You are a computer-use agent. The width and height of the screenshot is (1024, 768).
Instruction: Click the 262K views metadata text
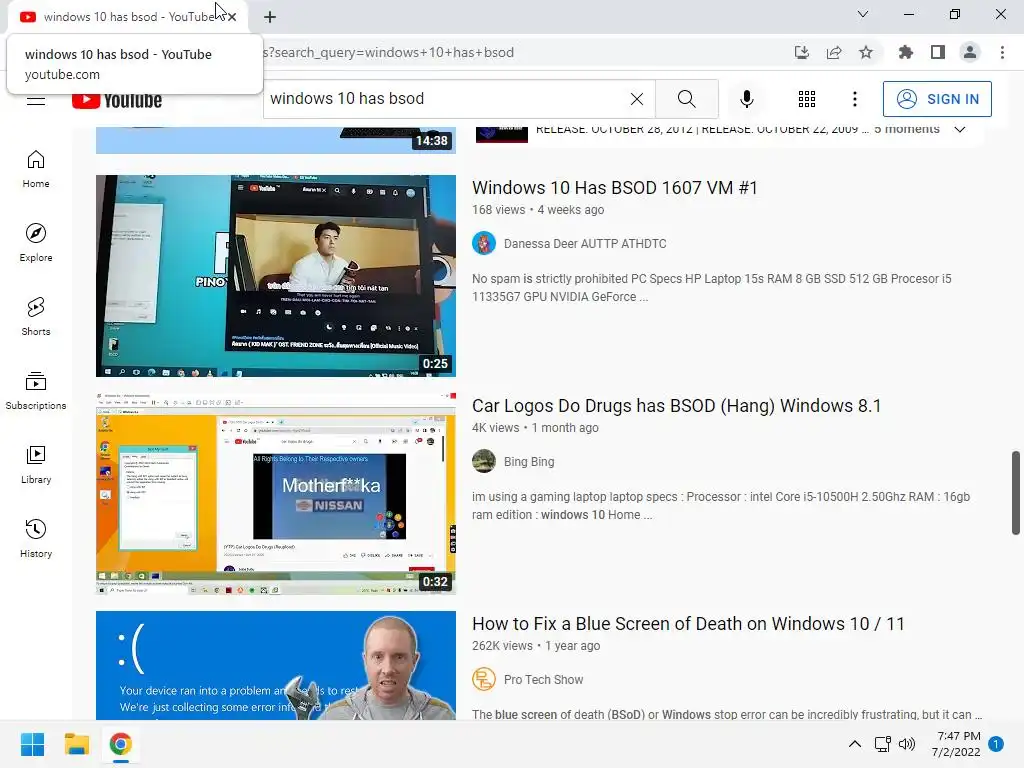502,646
